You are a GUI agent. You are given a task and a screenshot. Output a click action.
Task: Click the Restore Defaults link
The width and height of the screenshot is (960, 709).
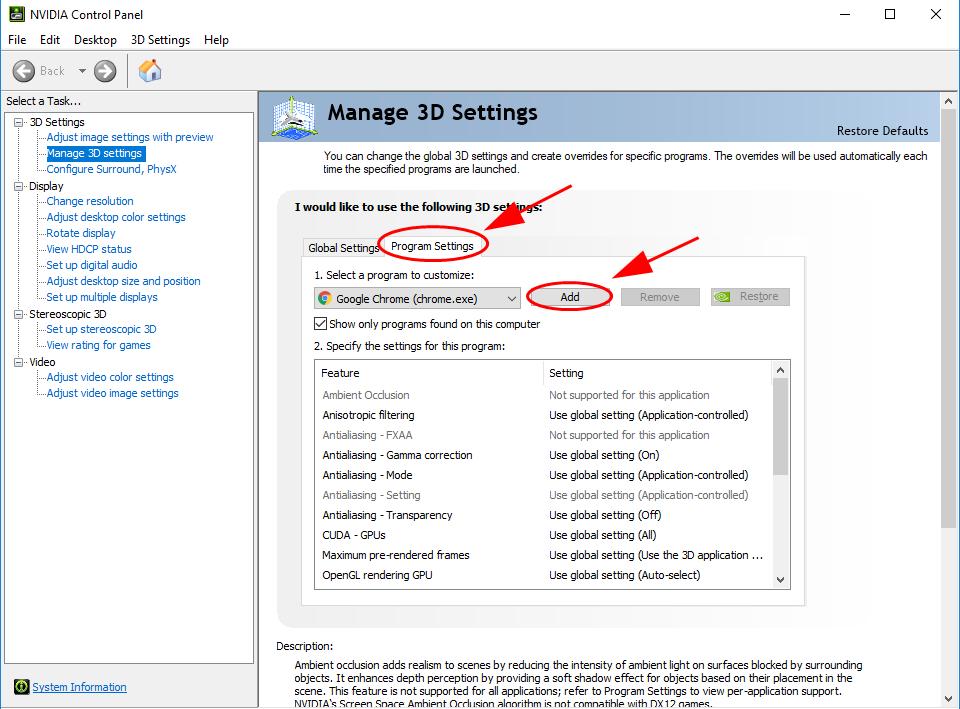point(882,131)
